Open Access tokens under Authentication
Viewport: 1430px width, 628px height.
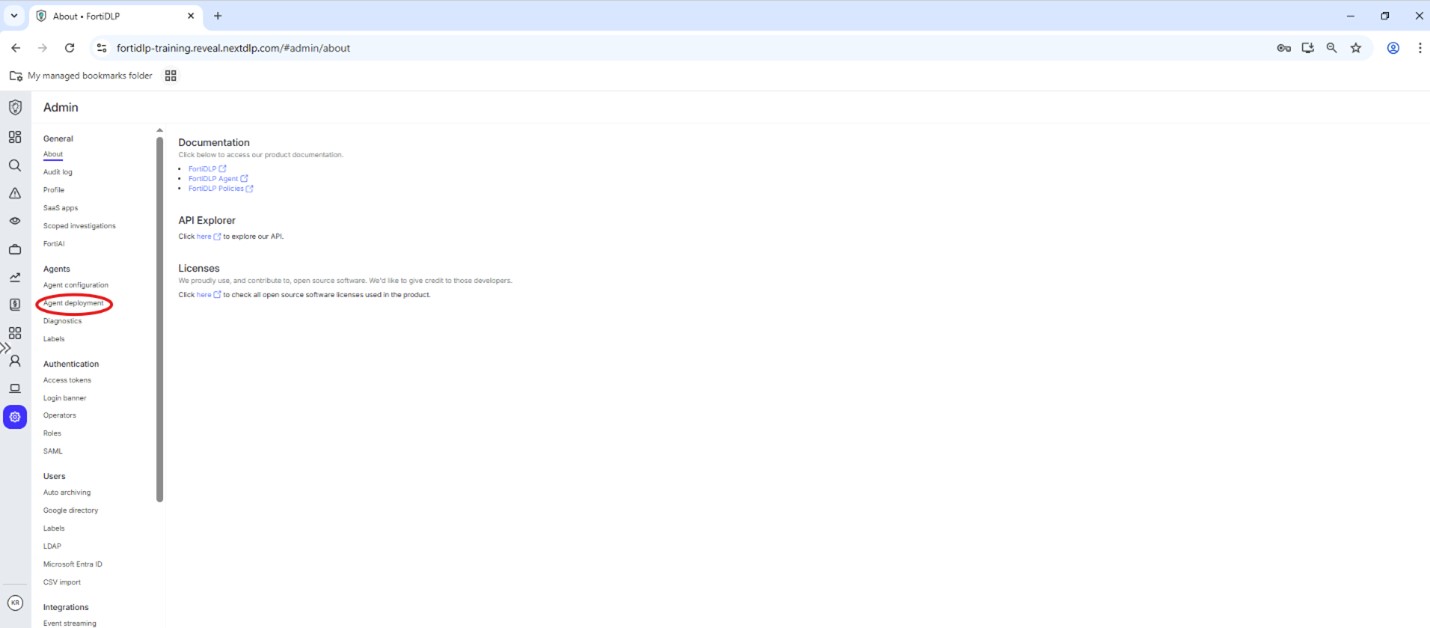tap(67, 380)
